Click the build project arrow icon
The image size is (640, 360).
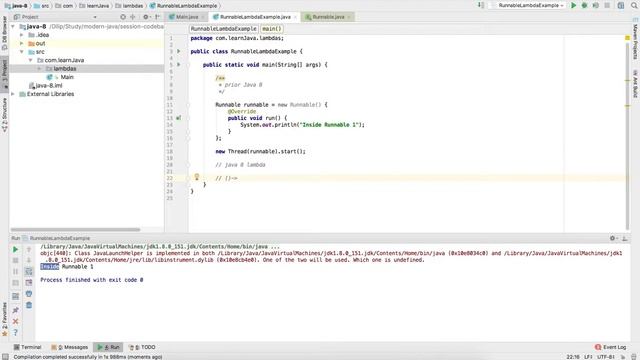coord(481,5)
